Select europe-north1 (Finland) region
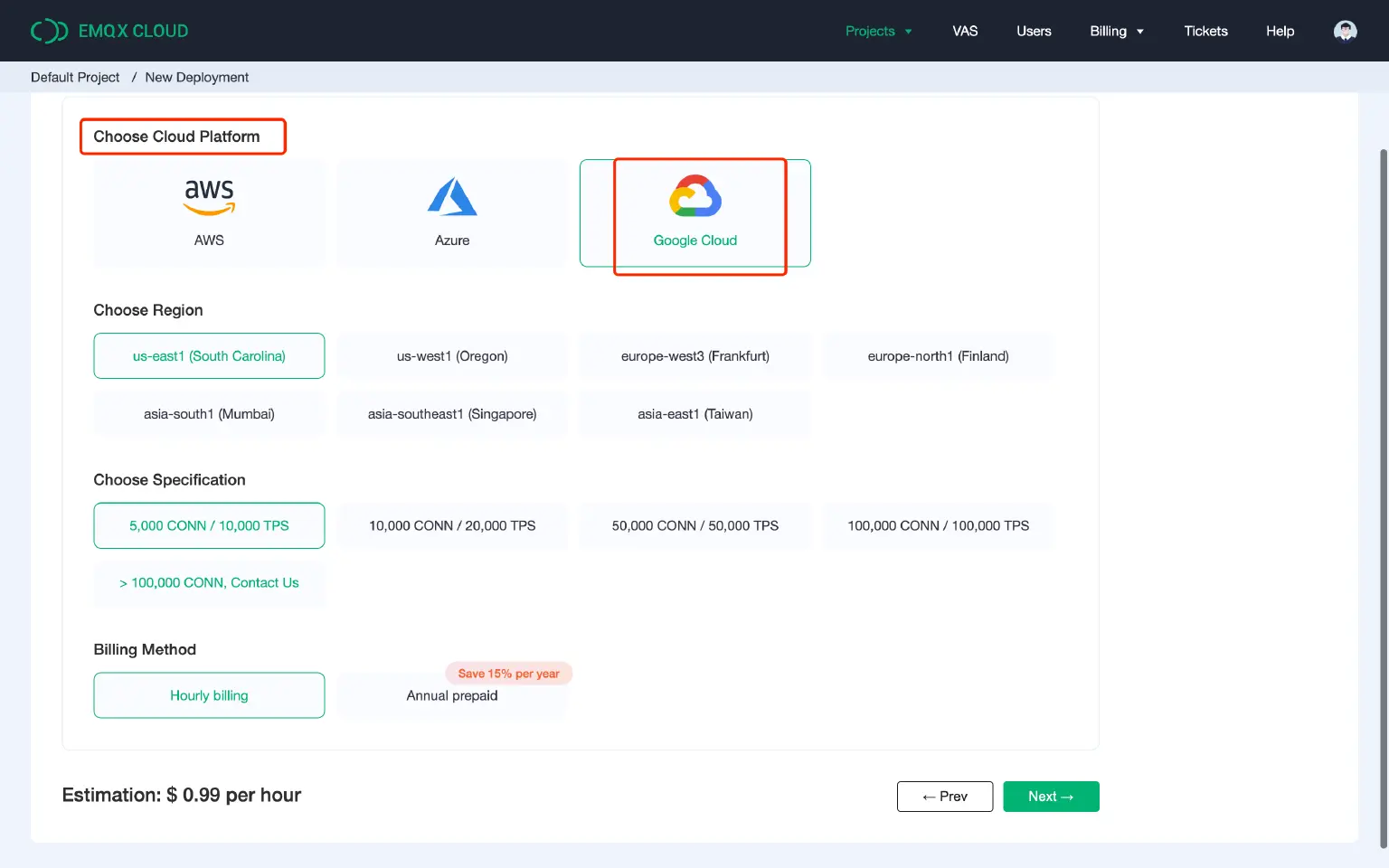 point(938,355)
